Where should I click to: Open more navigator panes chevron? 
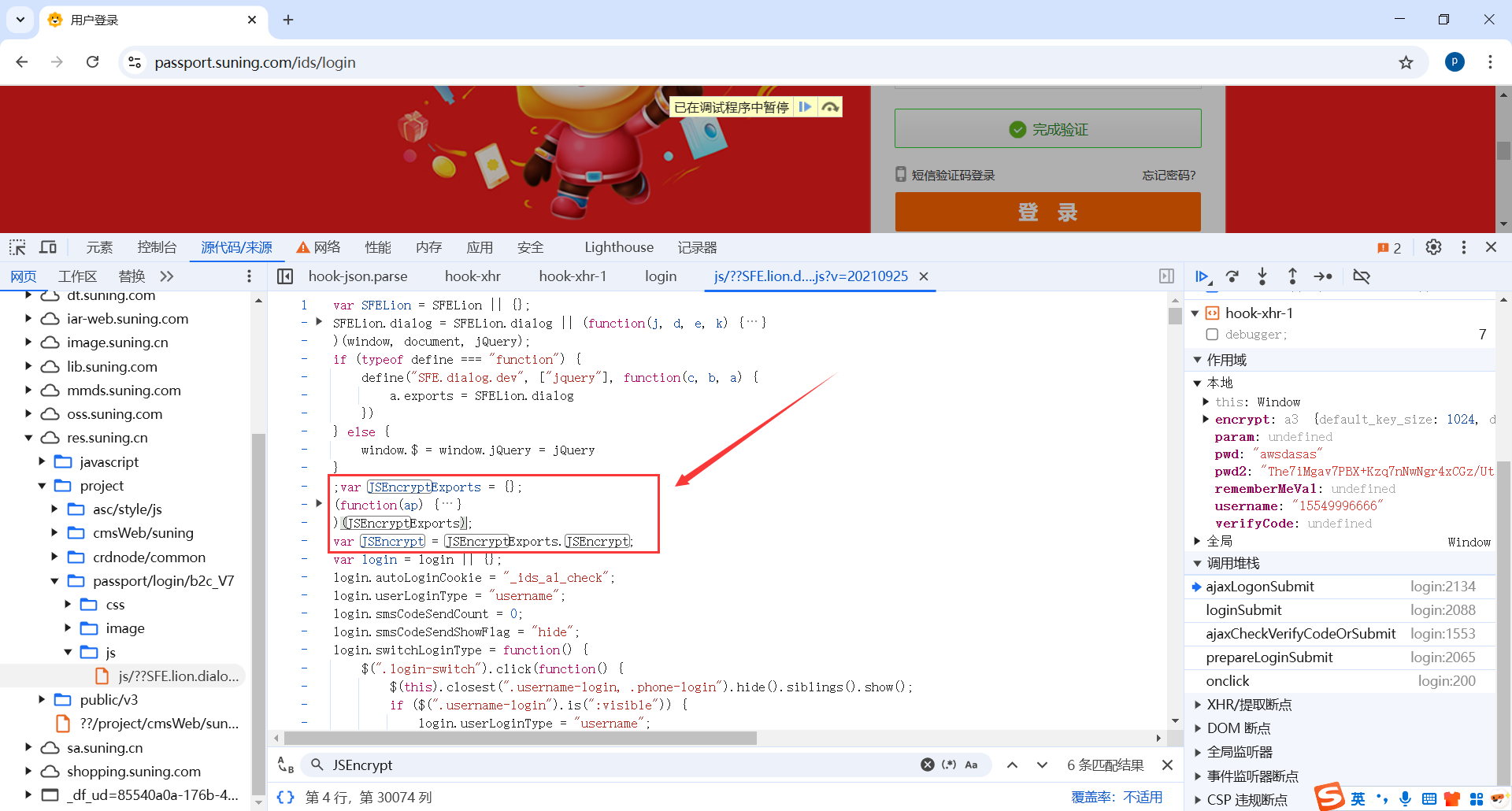coord(166,276)
